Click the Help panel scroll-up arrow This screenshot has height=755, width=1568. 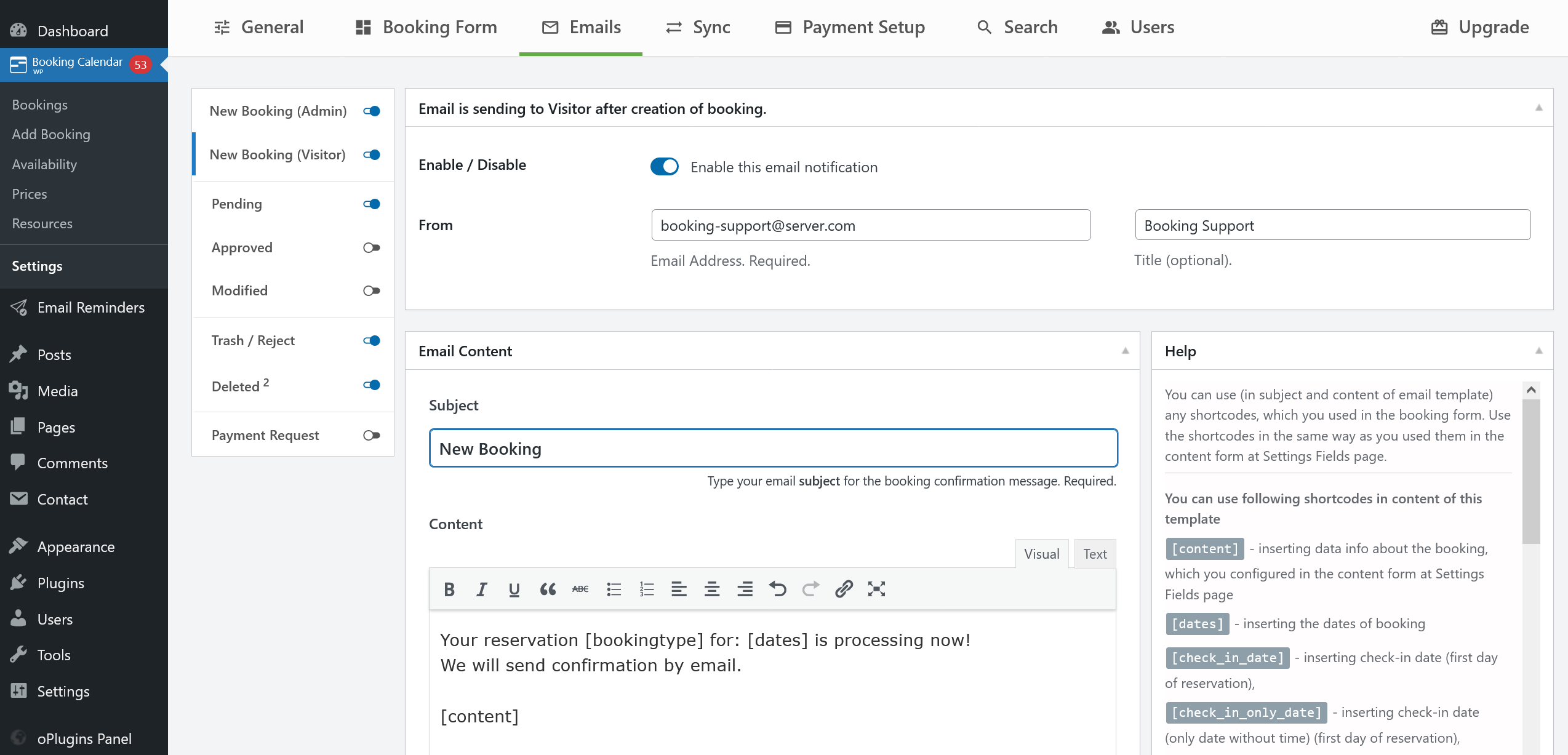click(x=1532, y=390)
